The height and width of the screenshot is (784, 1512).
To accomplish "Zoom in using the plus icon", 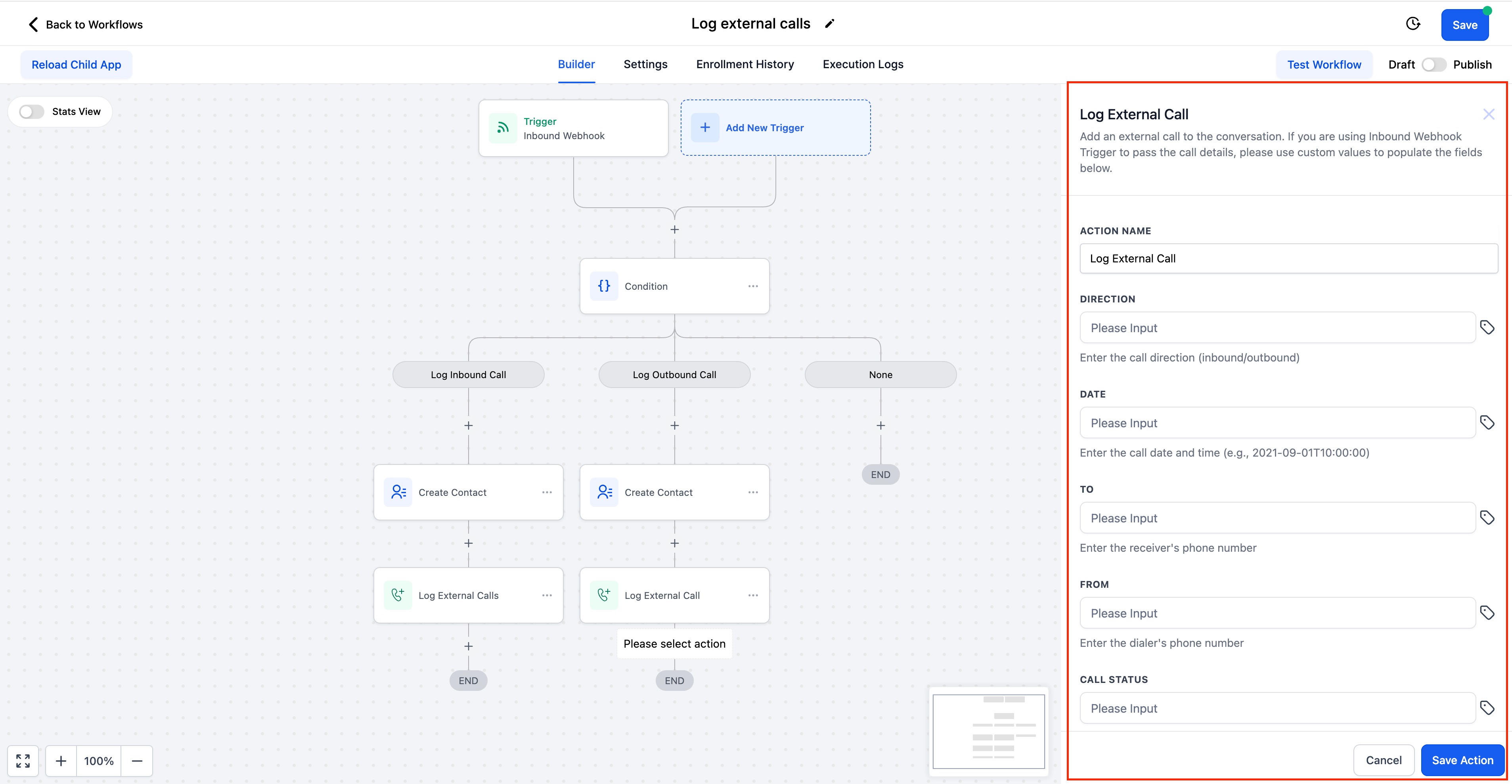I will 61,761.
